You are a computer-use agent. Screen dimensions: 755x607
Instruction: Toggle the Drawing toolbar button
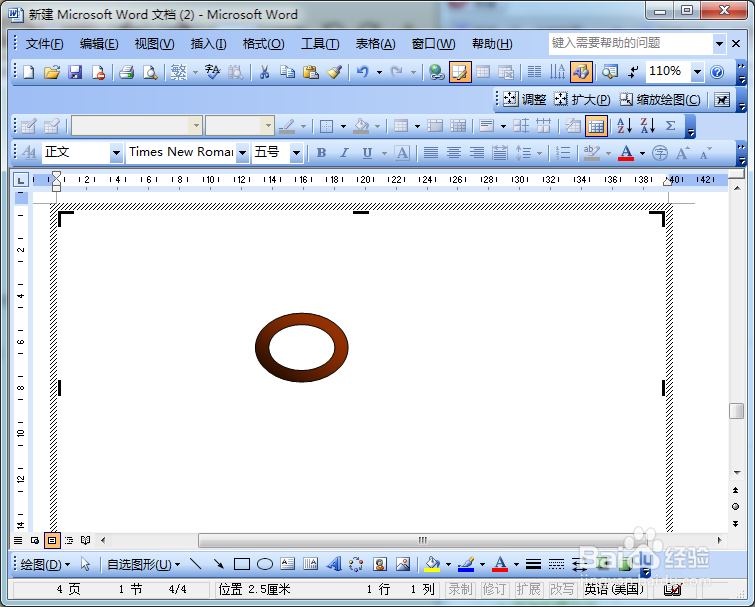[581, 72]
